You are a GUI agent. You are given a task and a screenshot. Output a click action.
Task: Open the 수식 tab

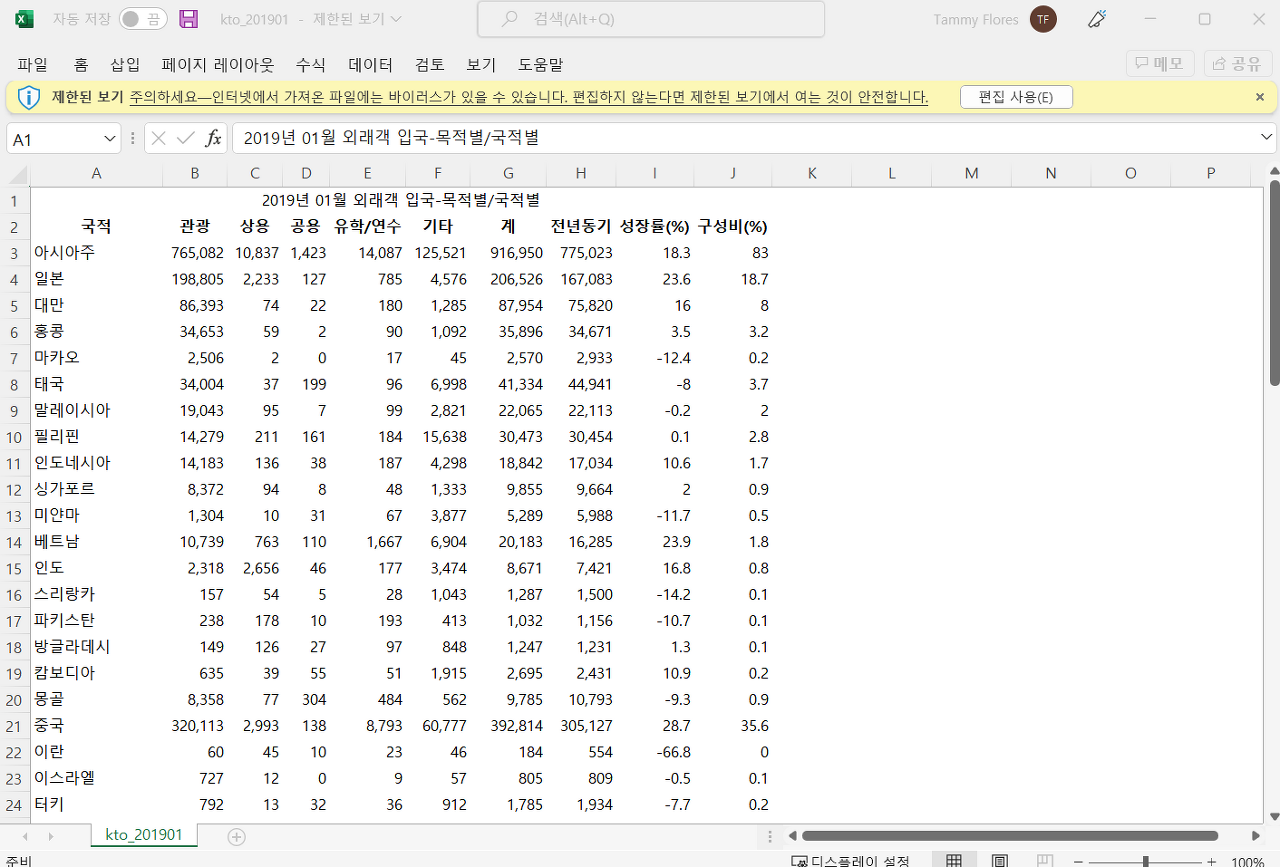coord(310,64)
